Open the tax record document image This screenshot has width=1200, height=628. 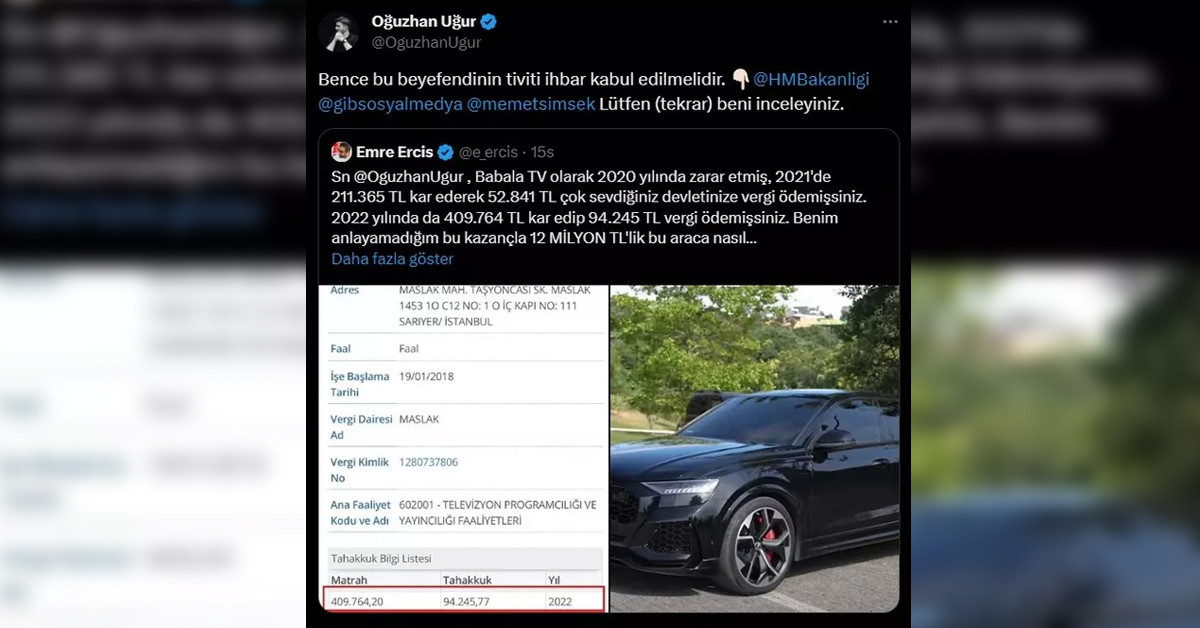click(x=463, y=448)
